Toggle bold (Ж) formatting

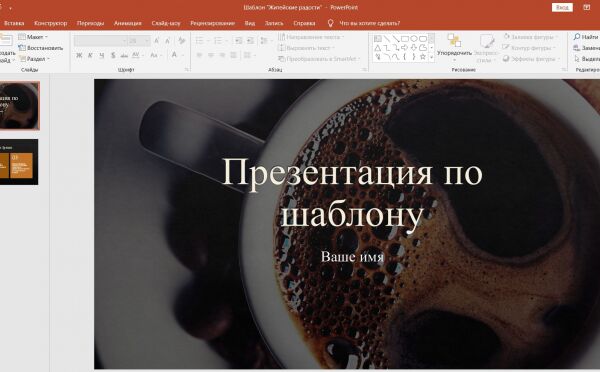tap(79, 55)
